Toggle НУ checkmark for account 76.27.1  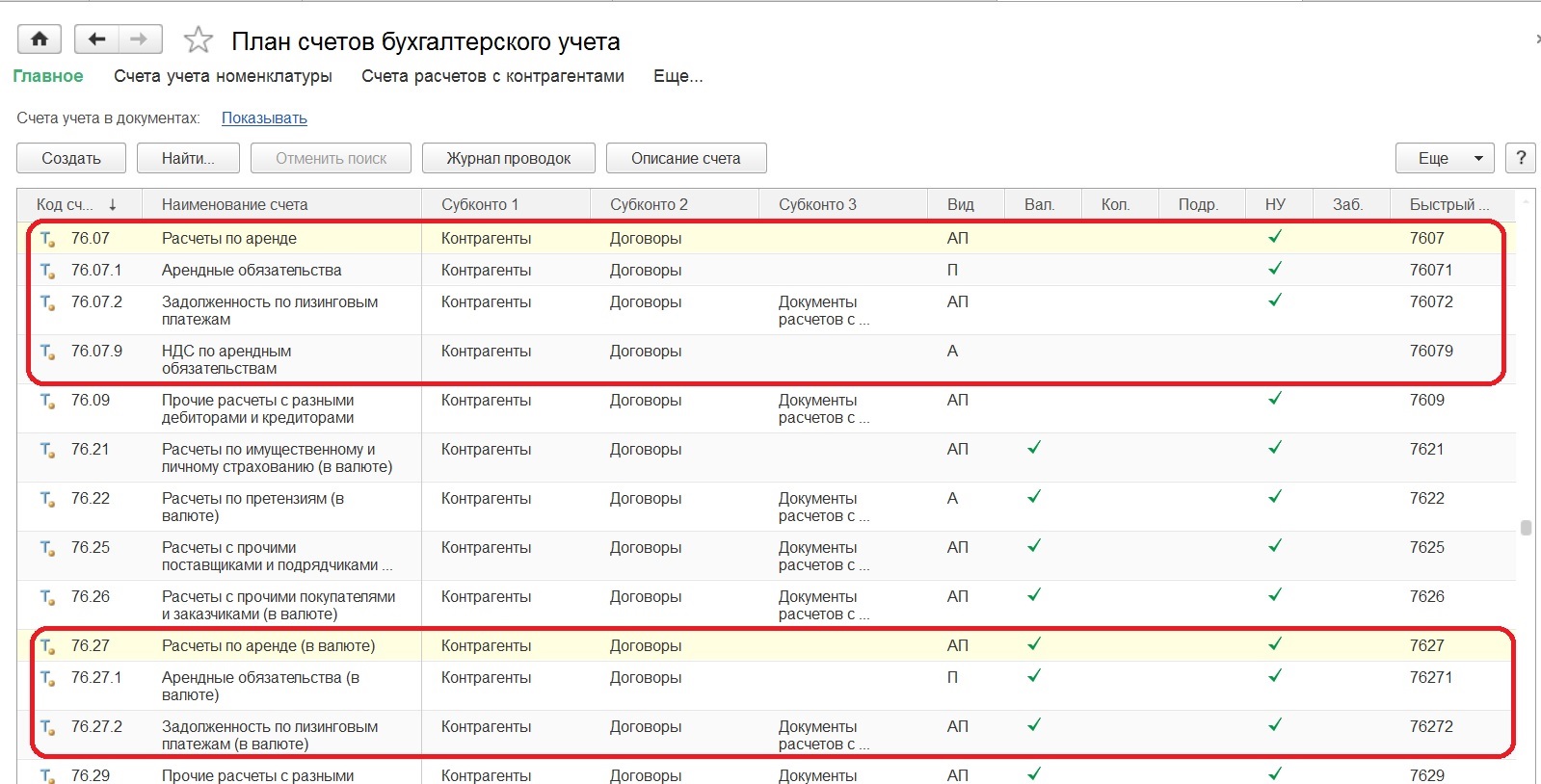point(1275,676)
